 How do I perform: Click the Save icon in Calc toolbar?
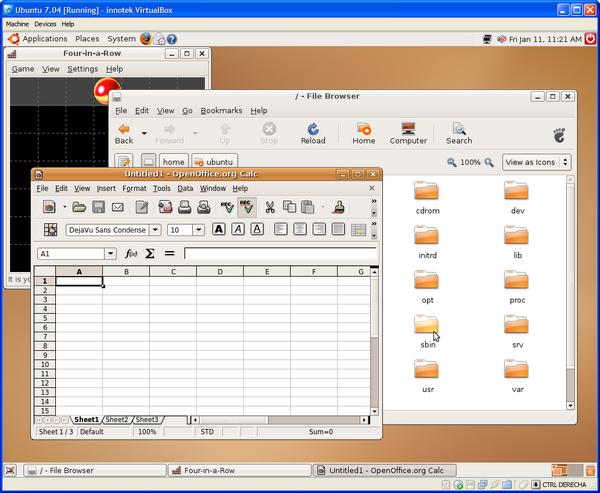click(x=98, y=207)
